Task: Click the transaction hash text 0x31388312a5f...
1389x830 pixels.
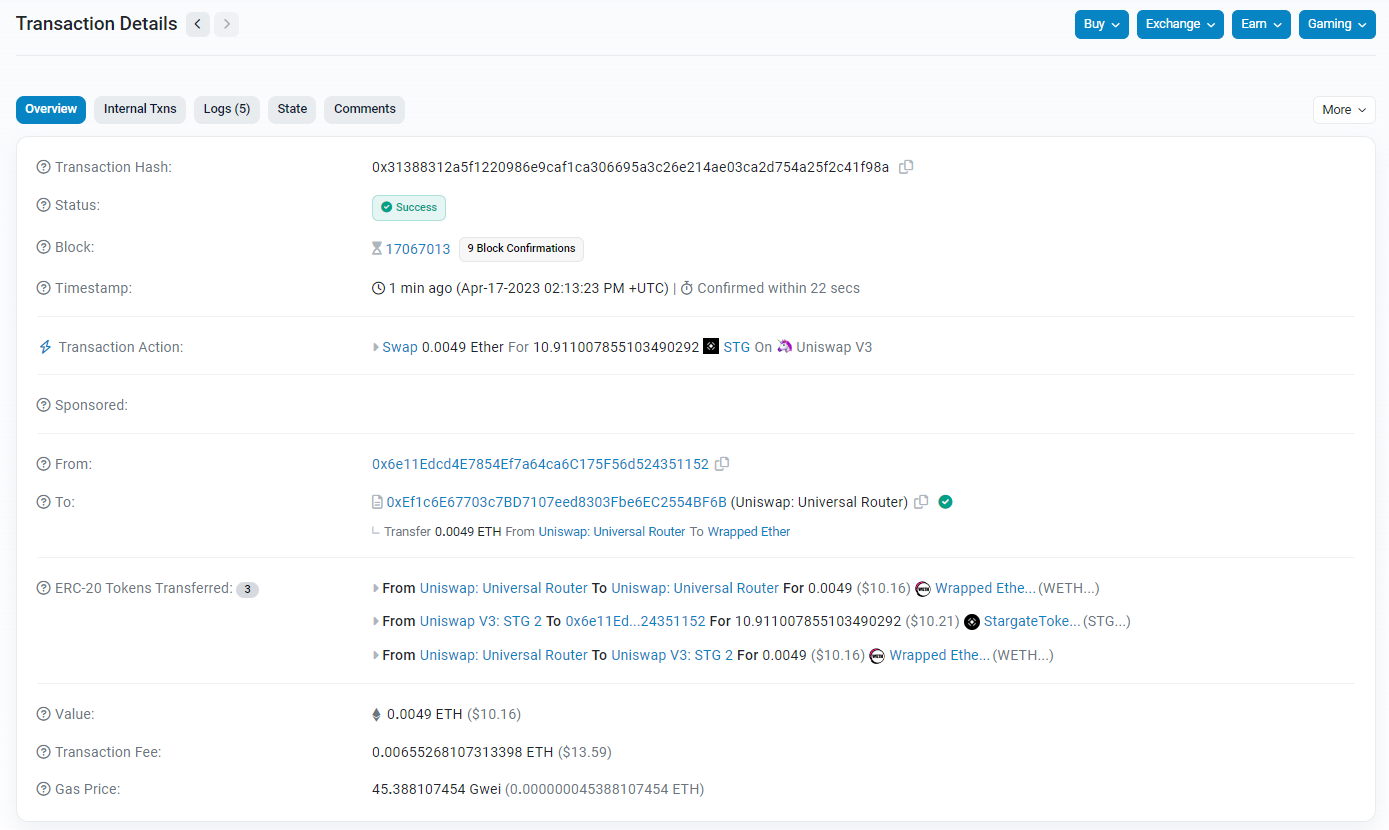Action: click(x=630, y=167)
